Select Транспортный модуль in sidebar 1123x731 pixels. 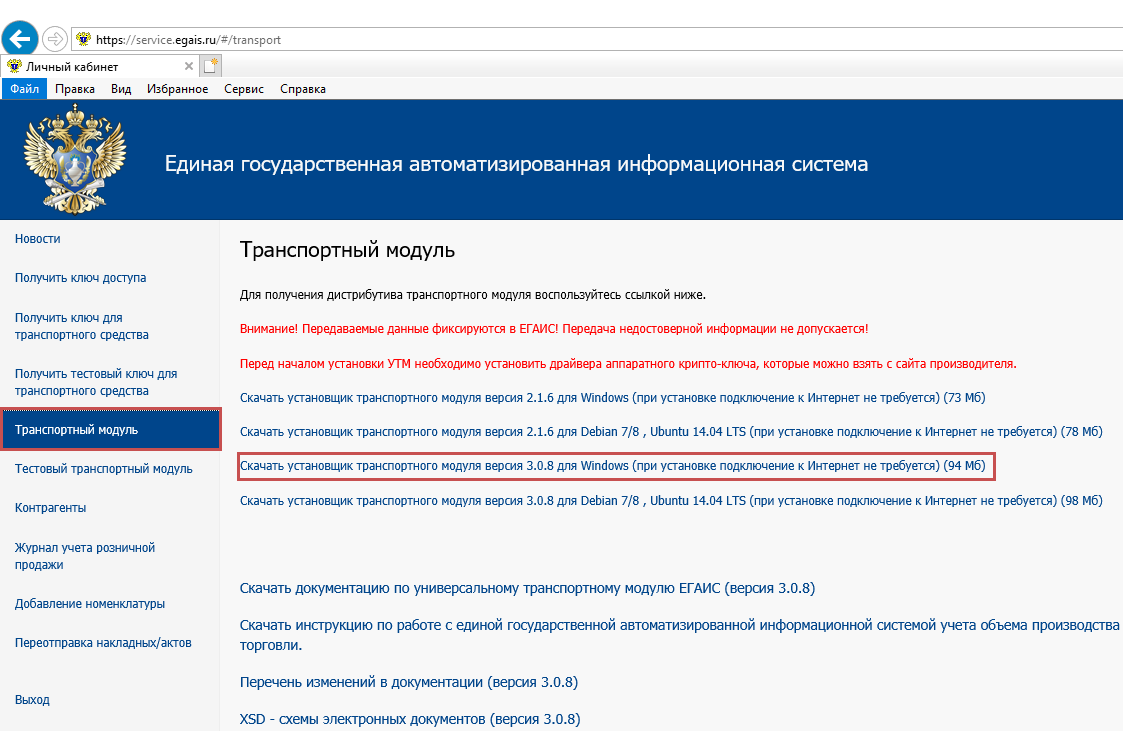[x=111, y=430]
